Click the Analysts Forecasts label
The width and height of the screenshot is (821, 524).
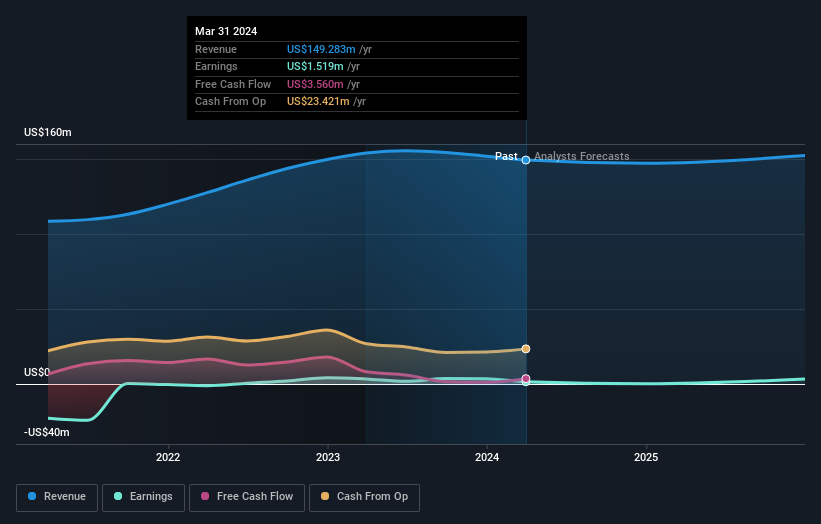(x=582, y=156)
